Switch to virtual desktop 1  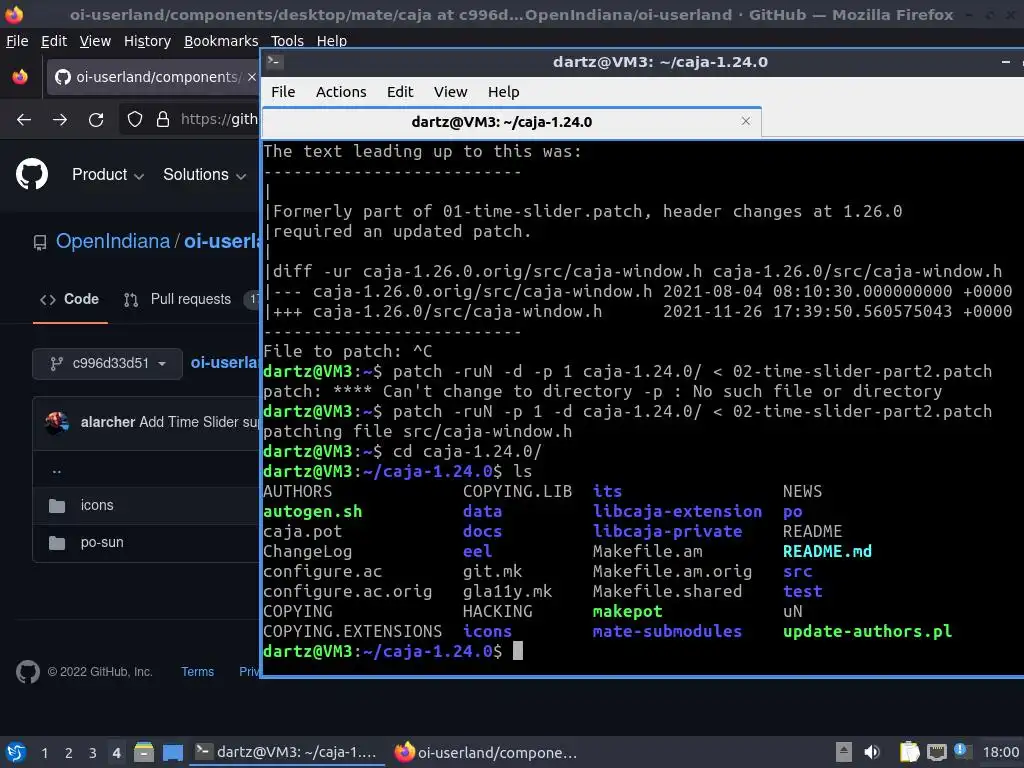[44, 753]
